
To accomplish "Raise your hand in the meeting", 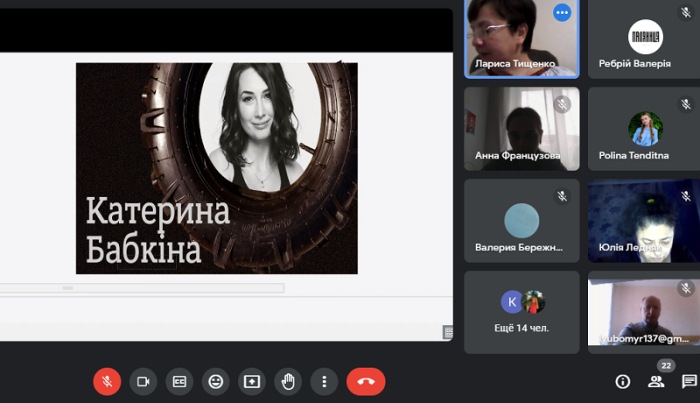I will pyautogui.click(x=288, y=381).
